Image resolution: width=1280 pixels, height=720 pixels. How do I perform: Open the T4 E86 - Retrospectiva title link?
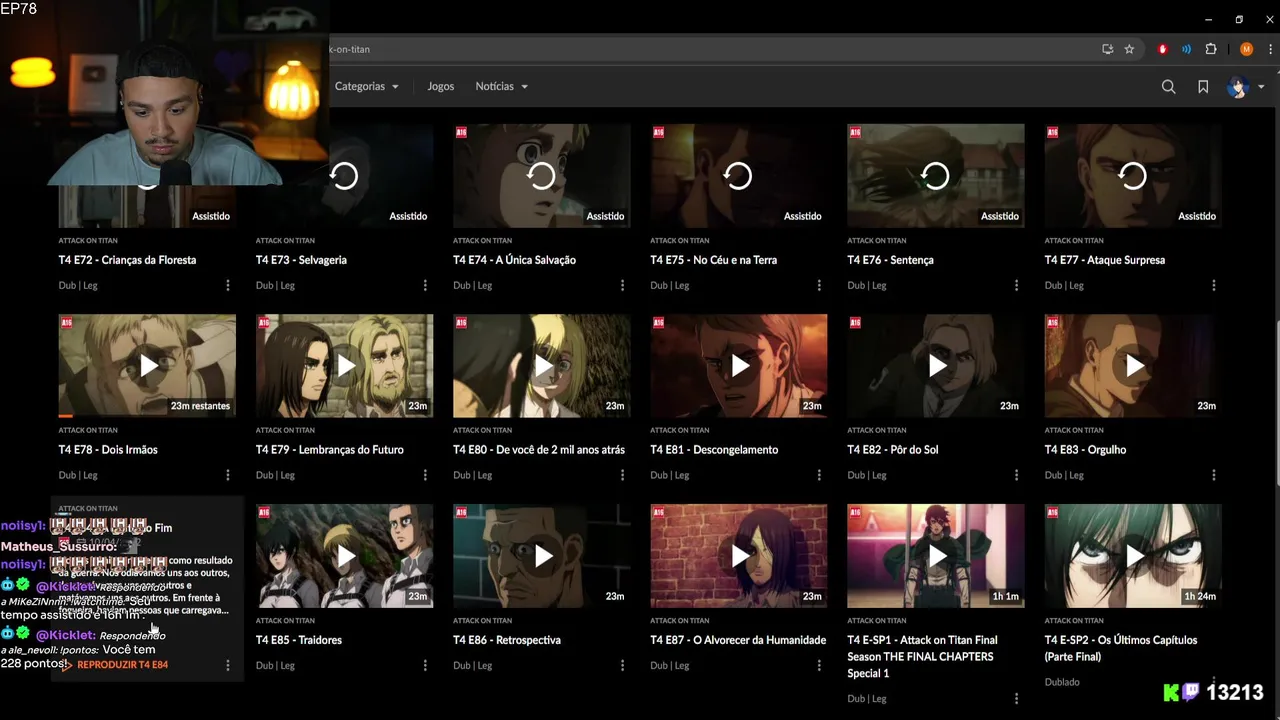point(507,640)
